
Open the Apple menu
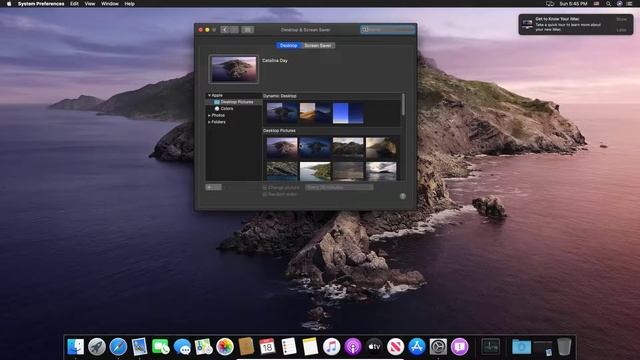9,4
